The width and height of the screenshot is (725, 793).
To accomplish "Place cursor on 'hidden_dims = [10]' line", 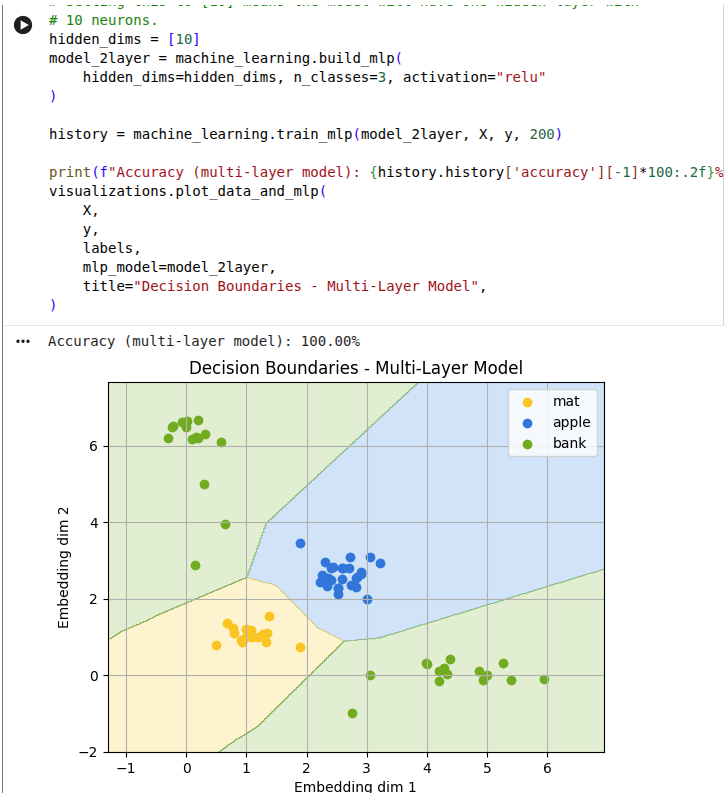I will (x=124, y=39).
